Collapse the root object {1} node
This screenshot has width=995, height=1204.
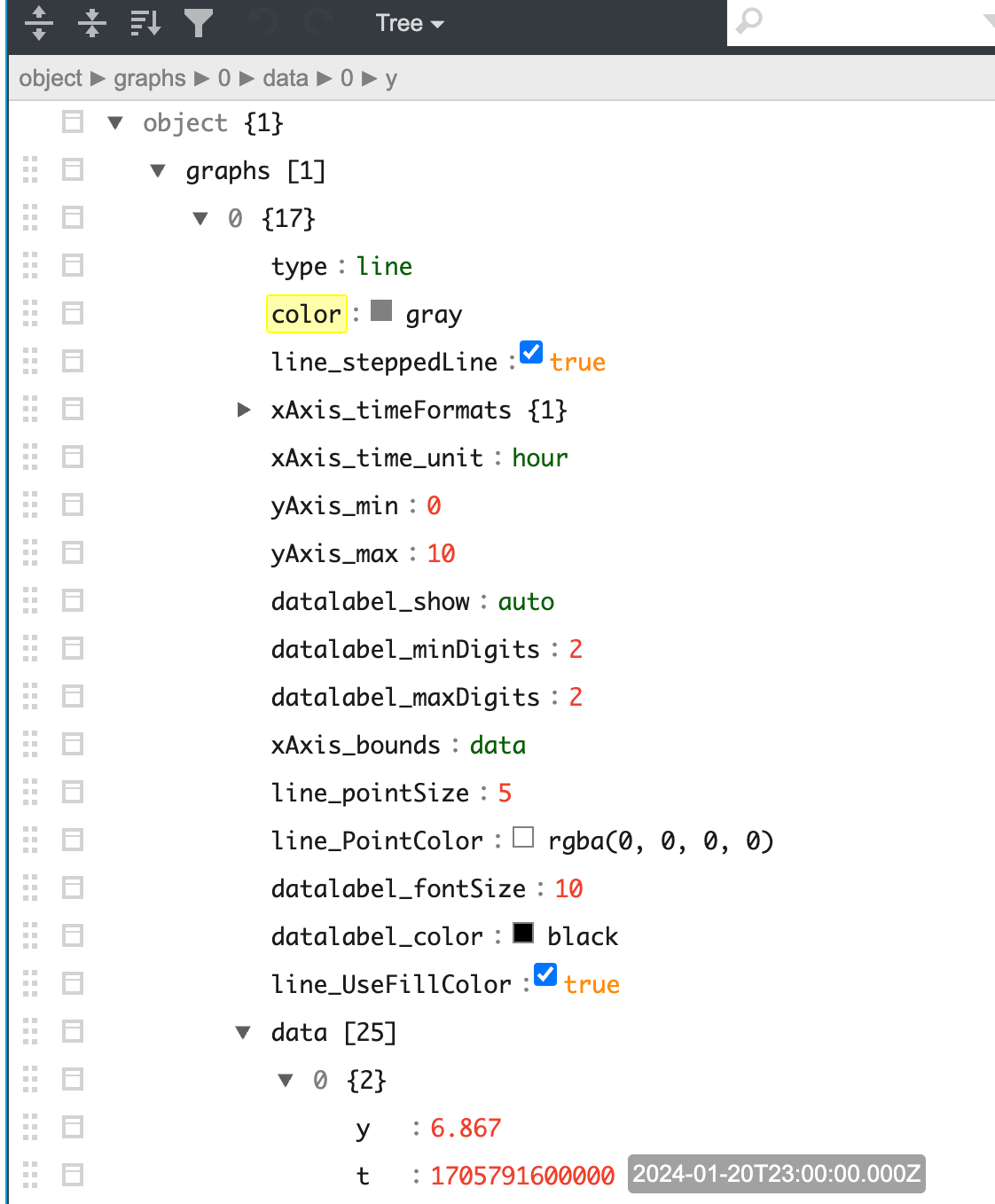tap(115, 122)
